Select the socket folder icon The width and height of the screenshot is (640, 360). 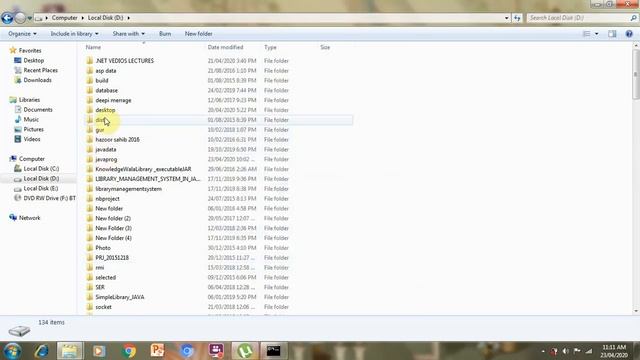point(90,307)
